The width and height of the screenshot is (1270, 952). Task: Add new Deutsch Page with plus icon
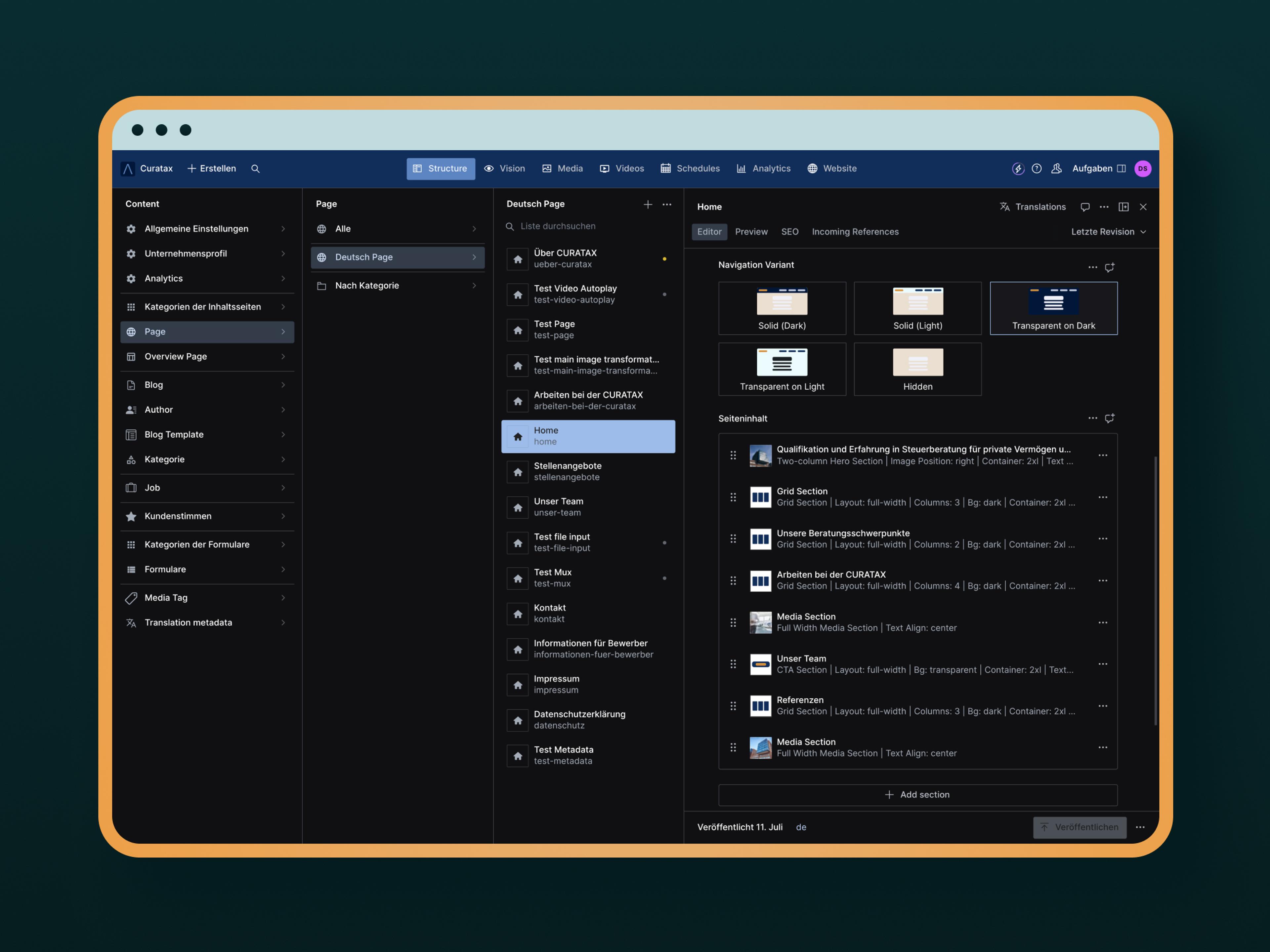click(x=648, y=204)
